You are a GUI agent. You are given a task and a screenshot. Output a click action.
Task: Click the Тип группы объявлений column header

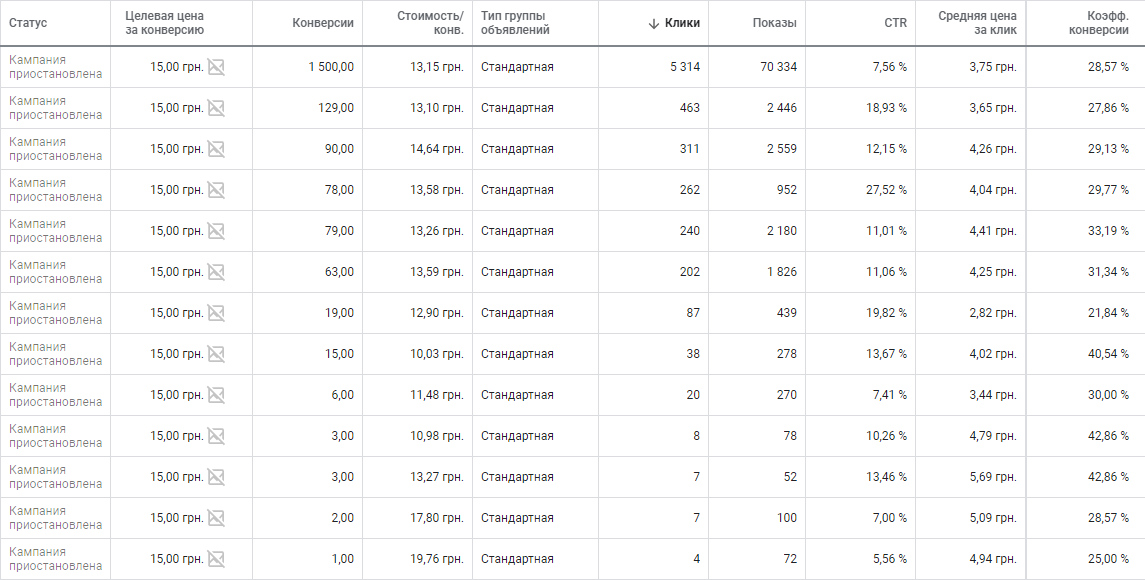pyautogui.click(x=515, y=23)
